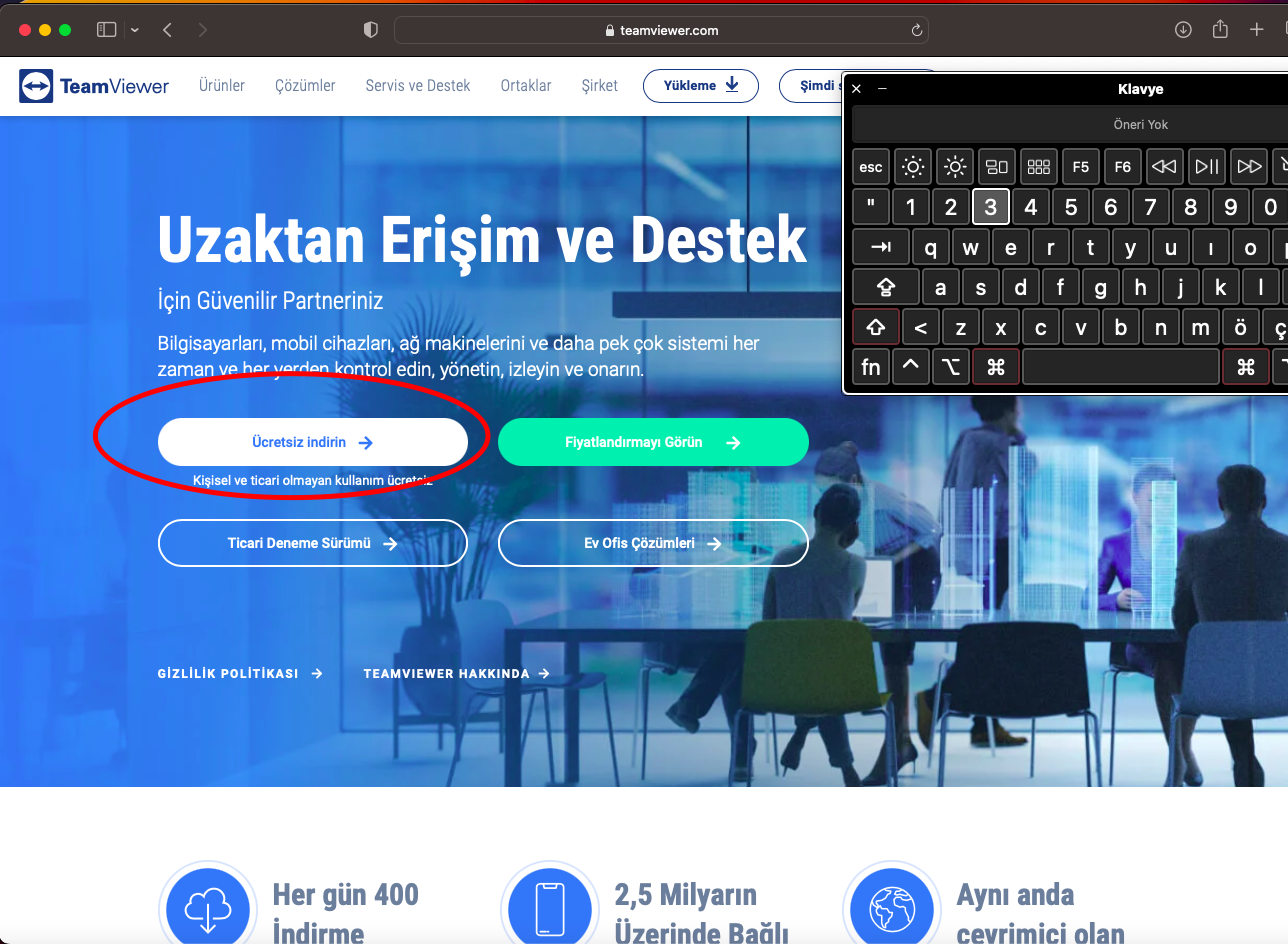Click the globe icon beside 'Aynı anda çevrimiçi olan'
This screenshot has height=944, width=1288.
891,906
